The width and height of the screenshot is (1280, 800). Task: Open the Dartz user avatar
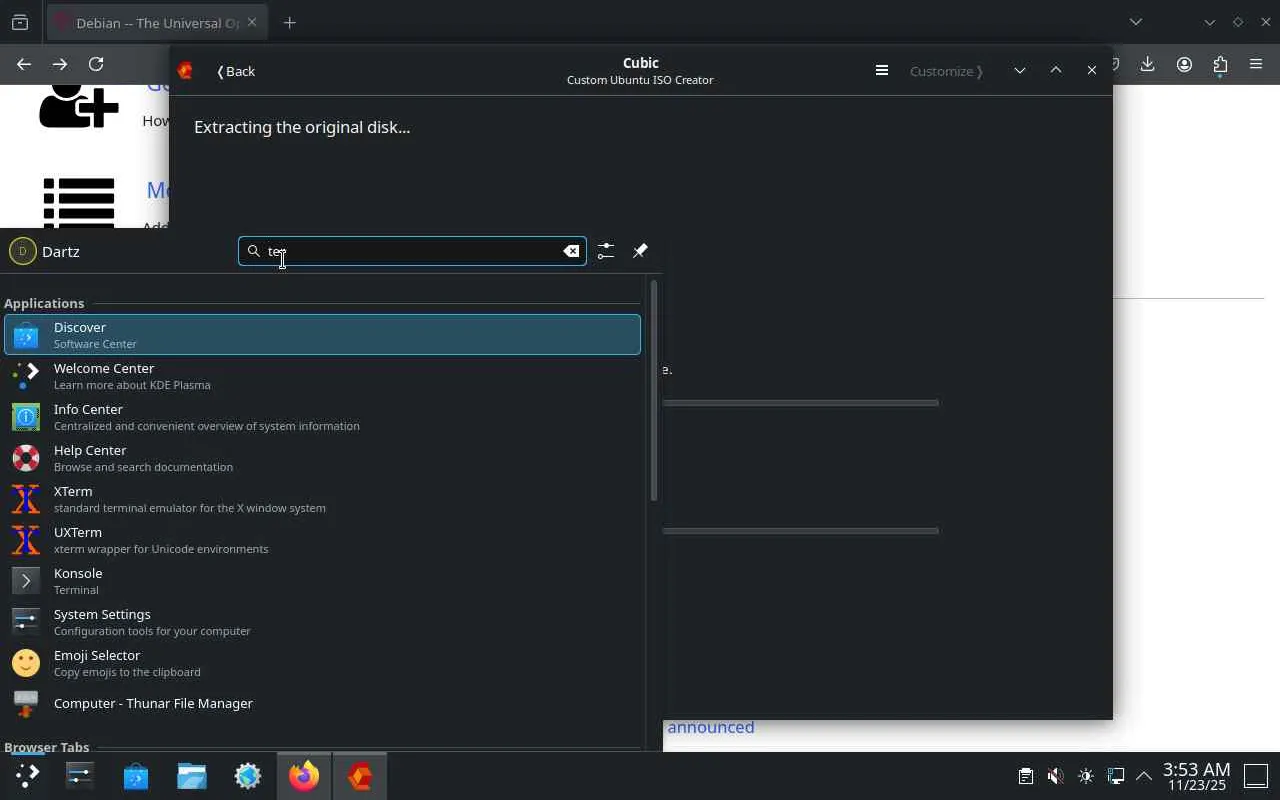coord(22,251)
